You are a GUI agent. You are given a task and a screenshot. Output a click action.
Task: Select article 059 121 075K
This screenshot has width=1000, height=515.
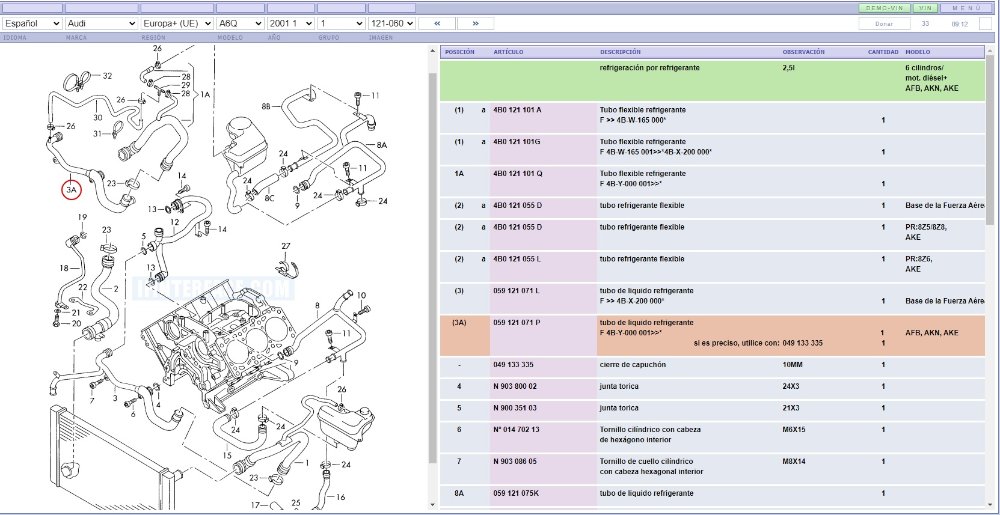(516, 493)
